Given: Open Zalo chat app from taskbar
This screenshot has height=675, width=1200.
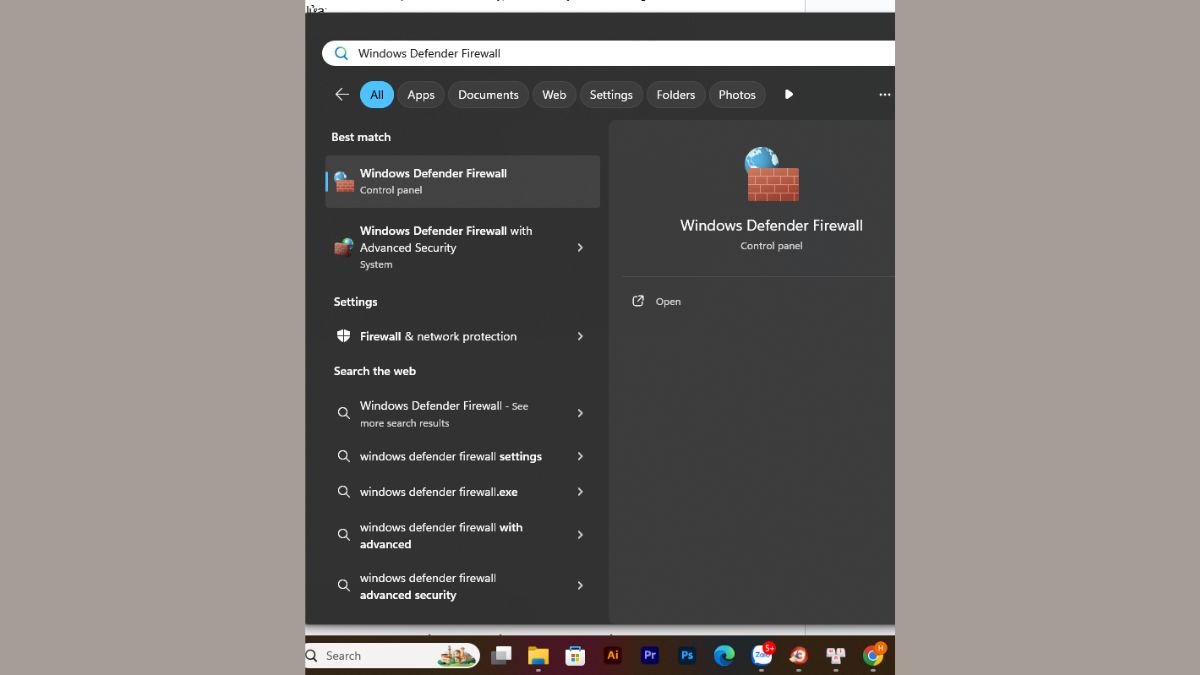Looking at the screenshot, I should pyautogui.click(x=762, y=656).
